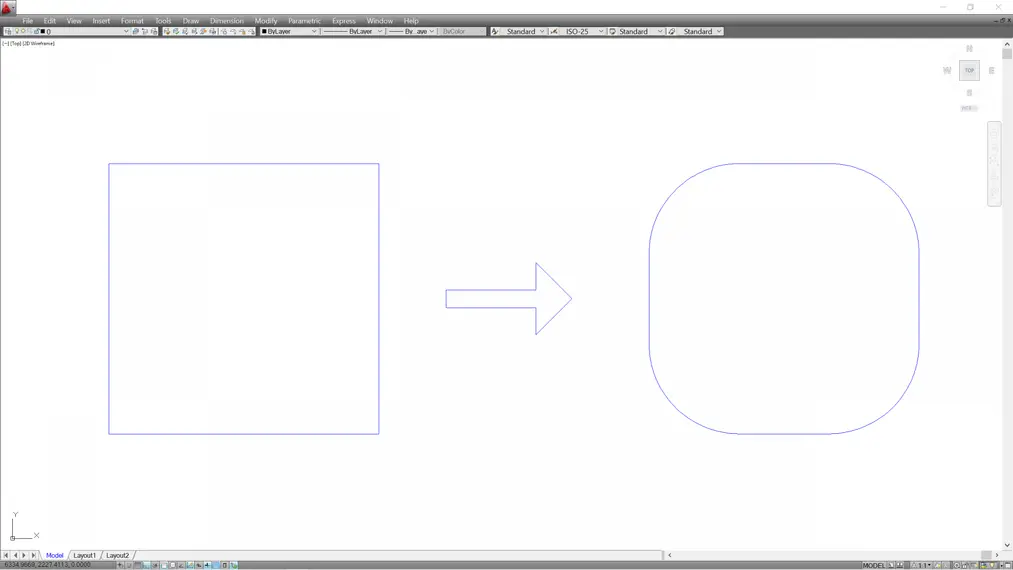Click the Text Style icon

pos(495,31)
